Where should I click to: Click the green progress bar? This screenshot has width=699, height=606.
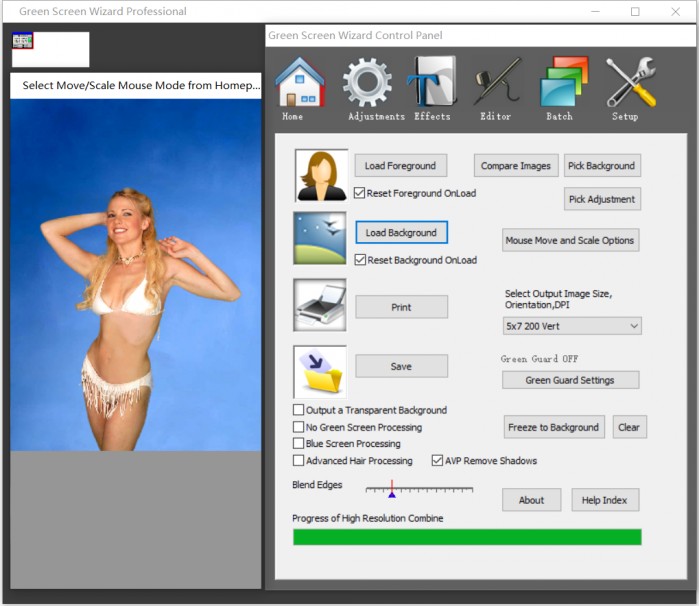[467, 537]
